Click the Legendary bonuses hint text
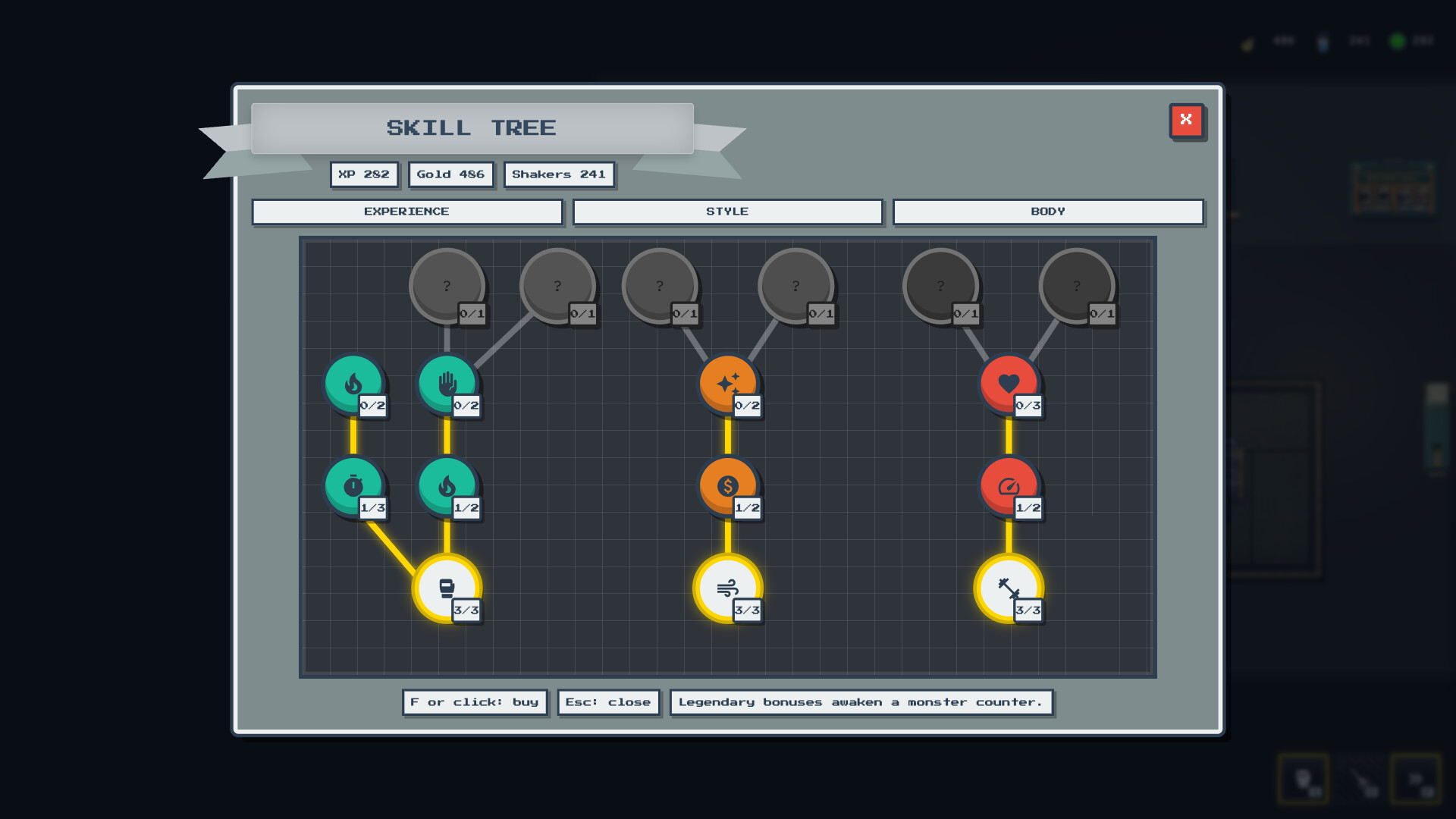 861,702
